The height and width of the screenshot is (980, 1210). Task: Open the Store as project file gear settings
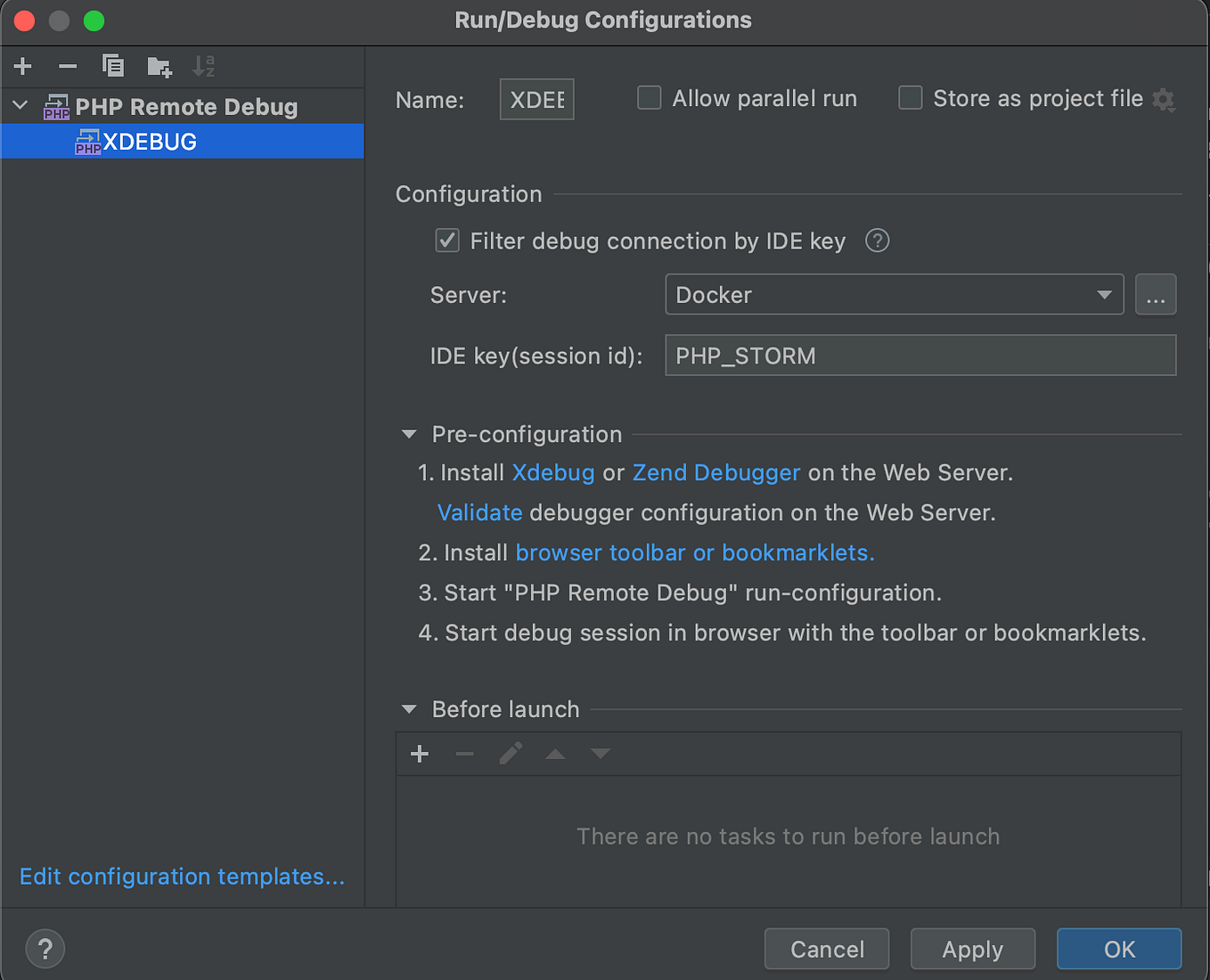[1164, 99]
